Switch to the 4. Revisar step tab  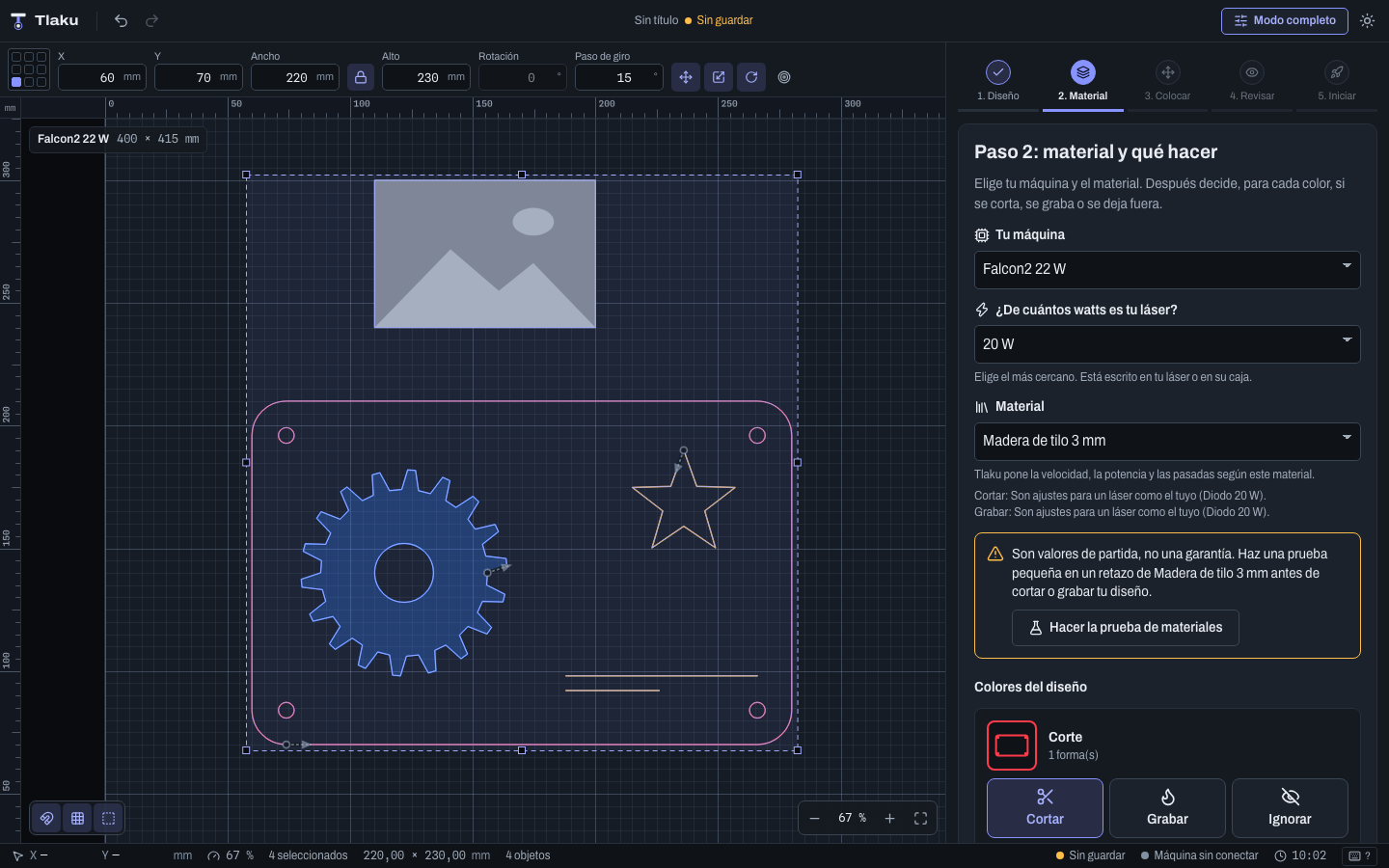1252,82
